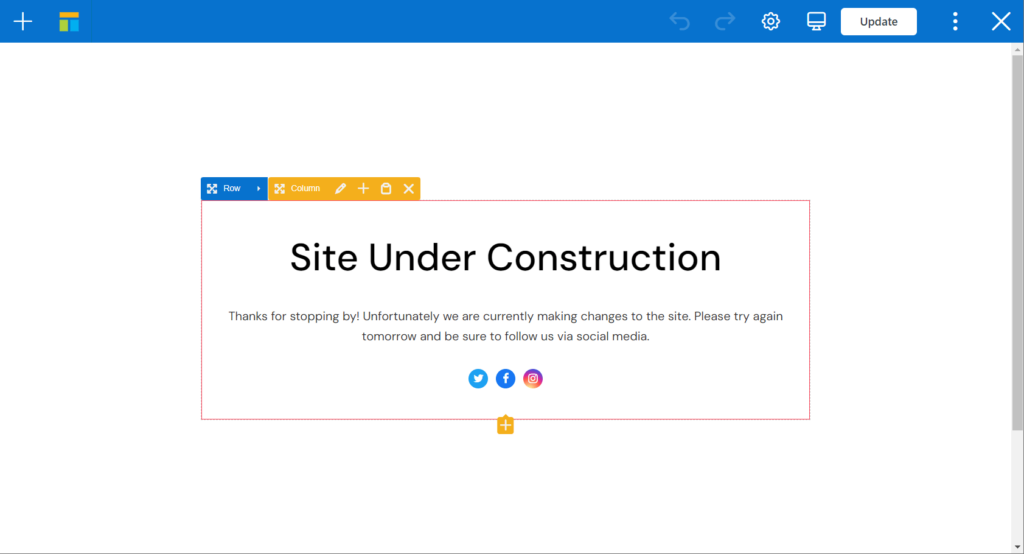Click the vertical scrollbar thumb
Screen dimensions: 1024x554
1017,243
